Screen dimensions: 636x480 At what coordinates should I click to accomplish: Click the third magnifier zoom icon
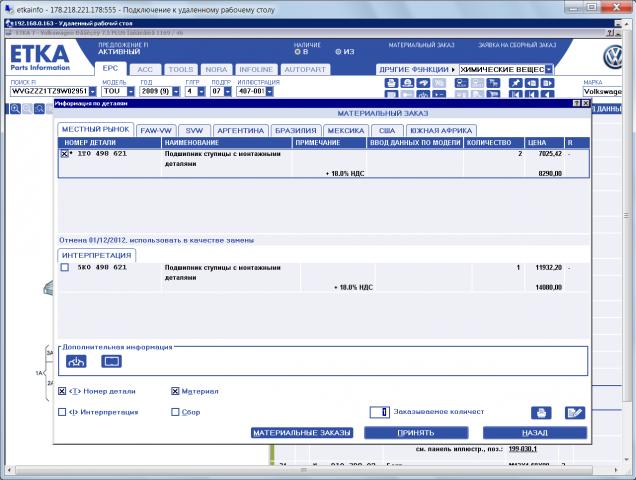39,109
